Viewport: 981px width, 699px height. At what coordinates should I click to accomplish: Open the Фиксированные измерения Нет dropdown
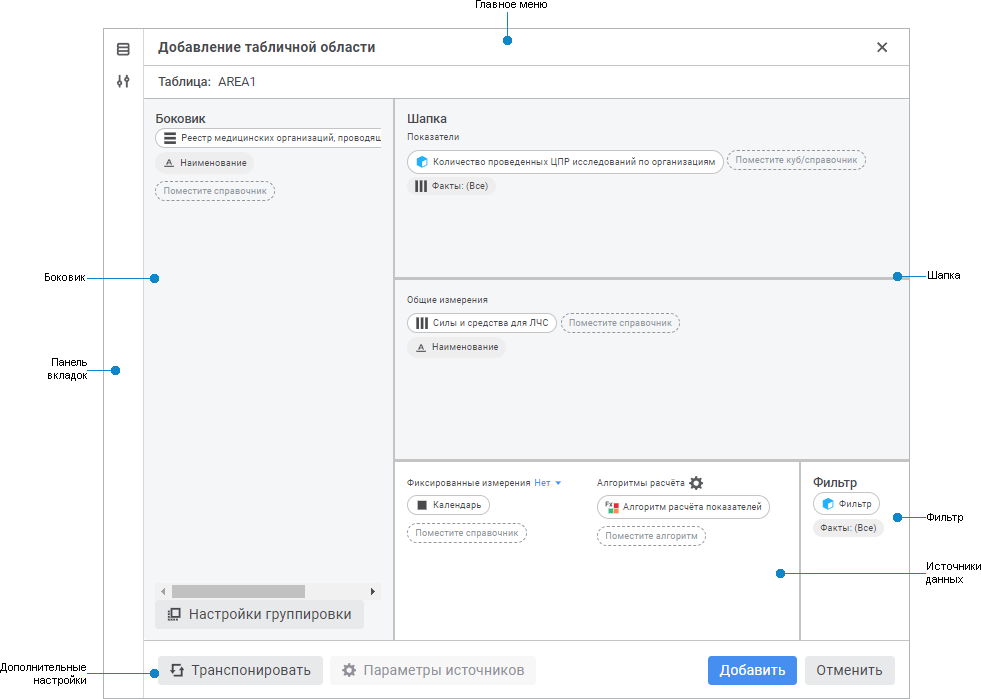(x=548, y=483)
